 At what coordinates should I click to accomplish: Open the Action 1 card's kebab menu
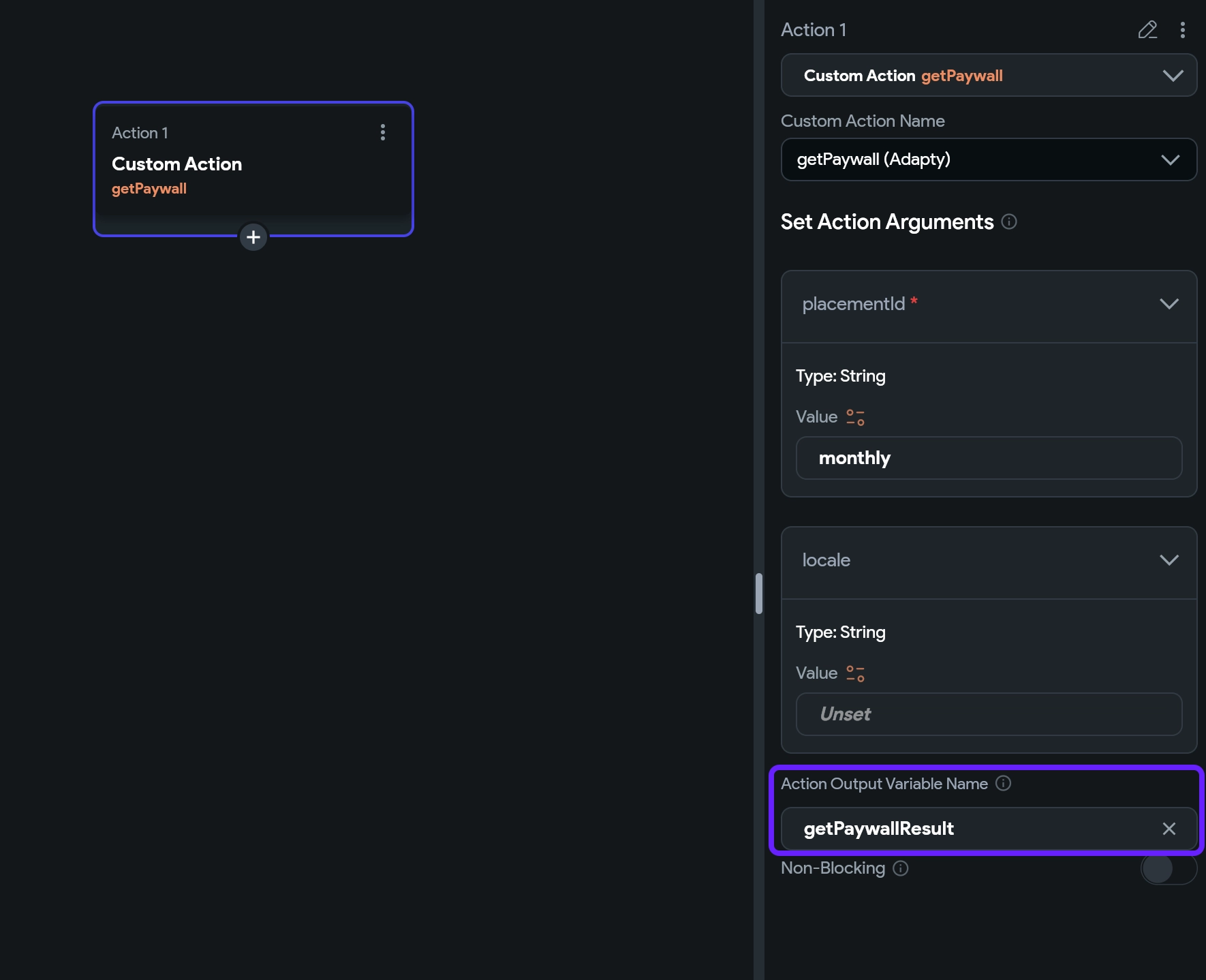[x=382, y=132]
